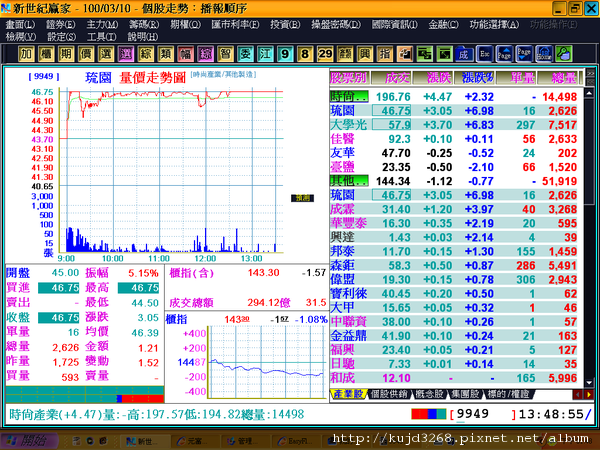Sort by the 總量 column header
The height and width of the screenshot is (450, 600).
[x=558, y=78]
